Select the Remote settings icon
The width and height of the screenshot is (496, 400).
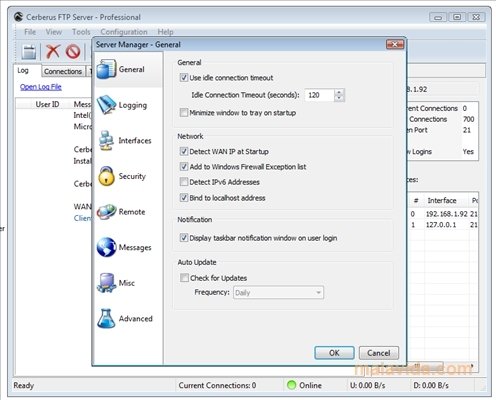pos(106,212)
